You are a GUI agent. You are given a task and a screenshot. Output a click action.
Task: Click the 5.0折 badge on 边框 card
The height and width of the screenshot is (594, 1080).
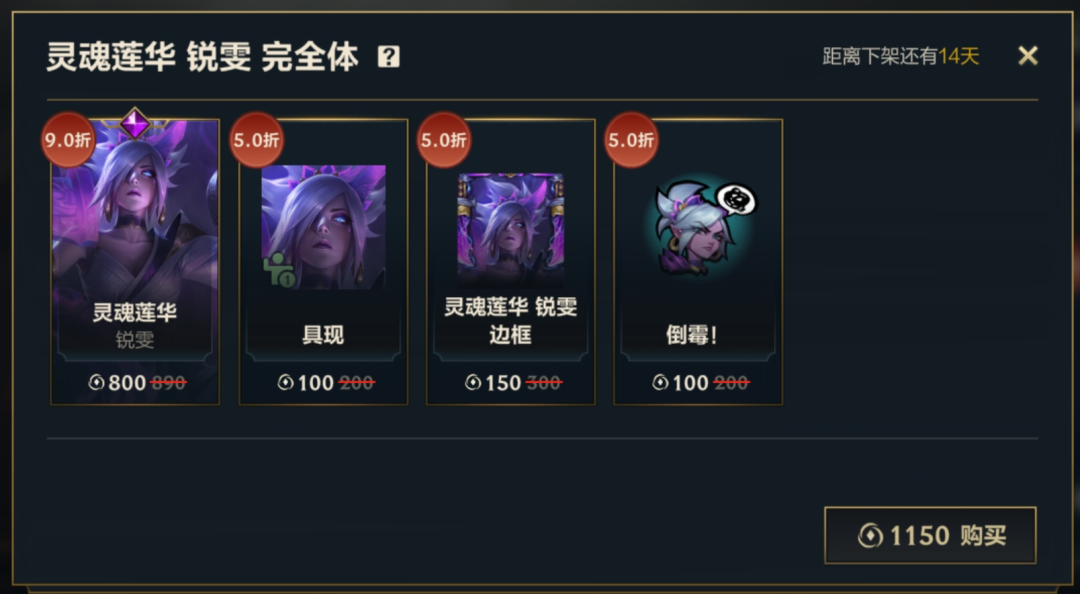(444, 140)
